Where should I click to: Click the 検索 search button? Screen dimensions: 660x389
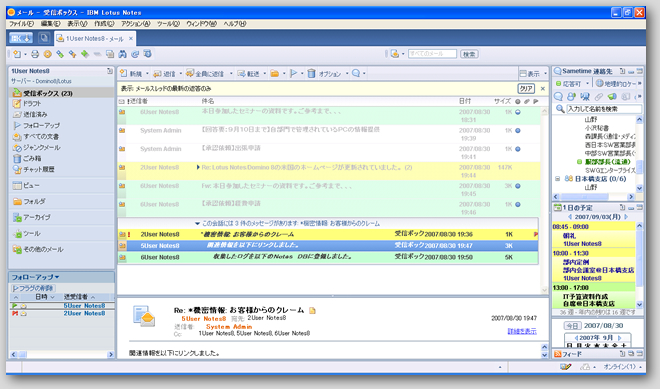tap(469, 54)
